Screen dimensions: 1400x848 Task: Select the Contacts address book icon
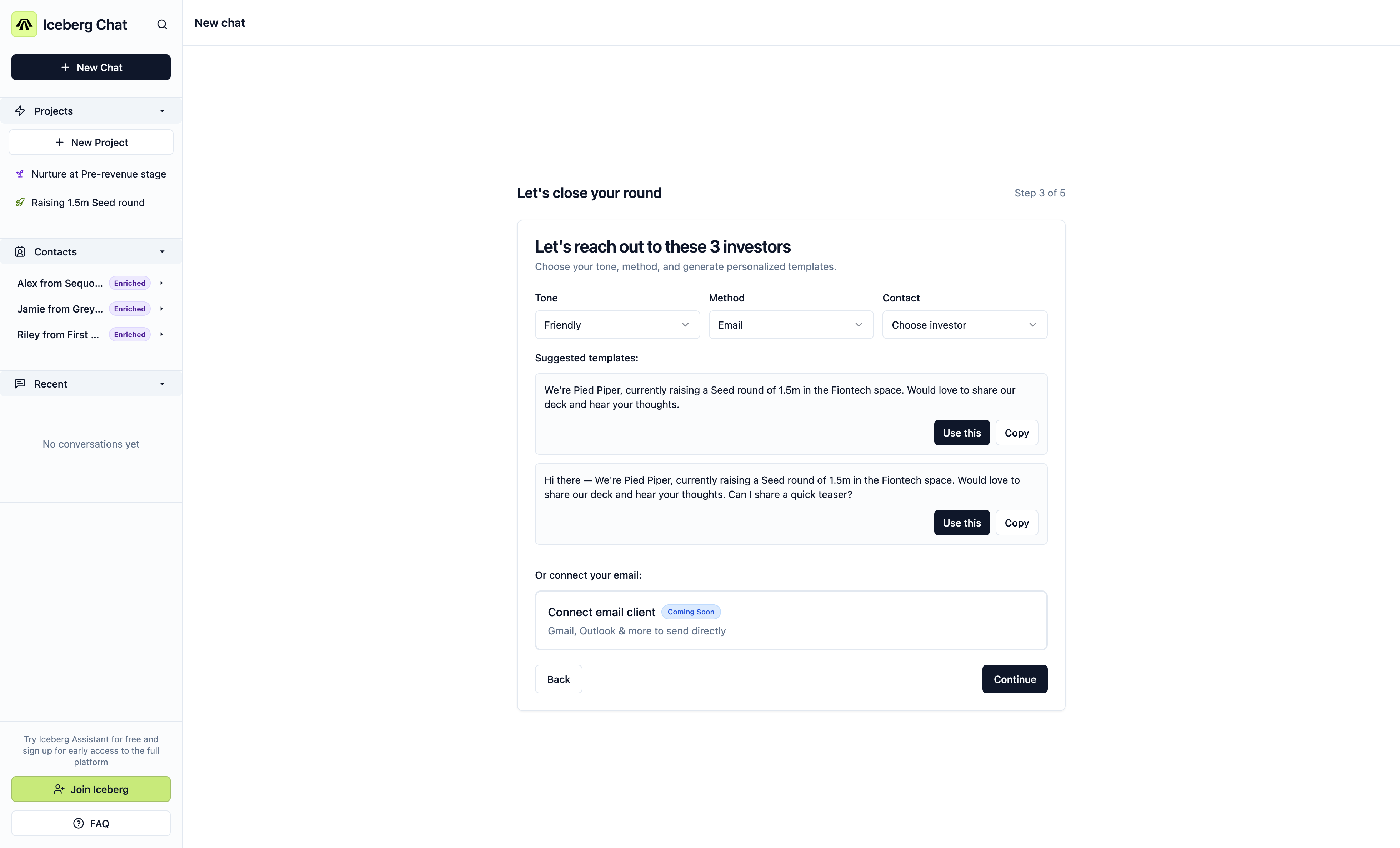coord(20,251)
